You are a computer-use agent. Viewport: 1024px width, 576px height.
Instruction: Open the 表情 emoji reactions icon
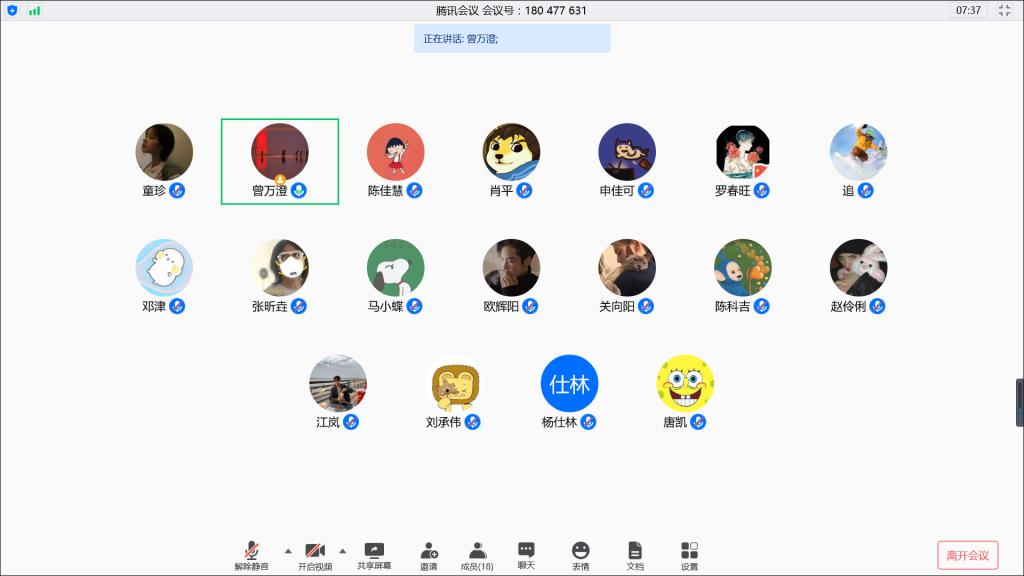click(580, 554)
